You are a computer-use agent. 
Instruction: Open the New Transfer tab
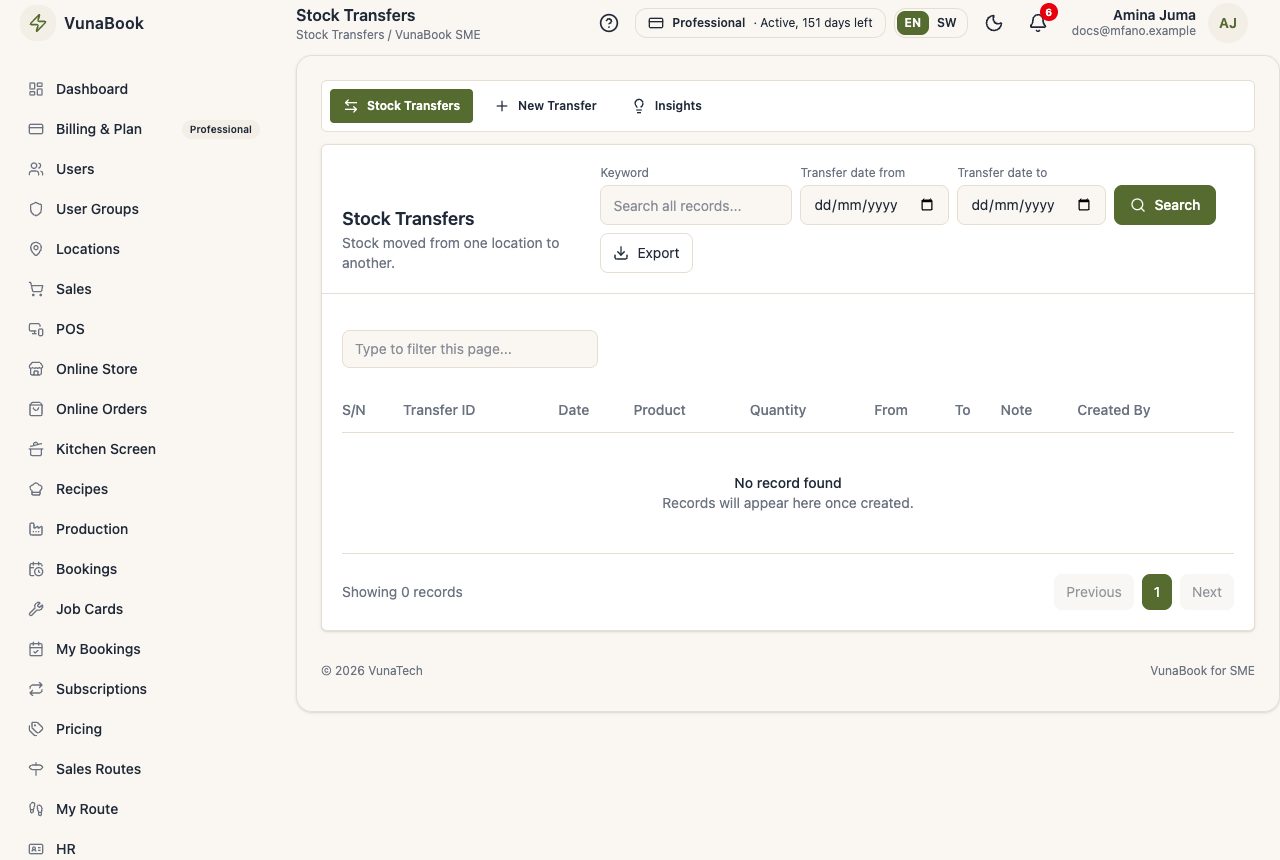click(546, 106)
